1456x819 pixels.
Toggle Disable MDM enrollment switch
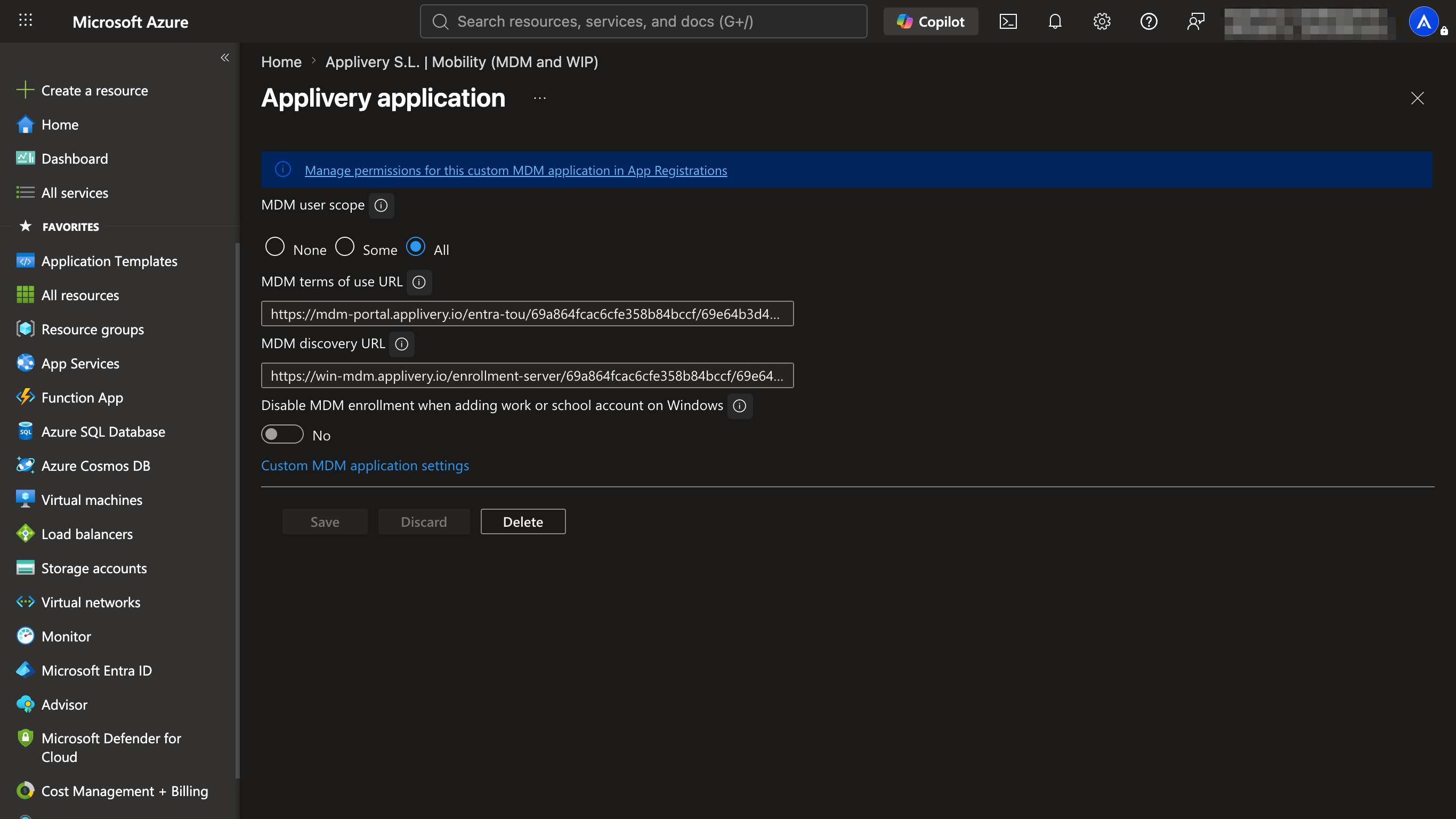click(282, 435)
